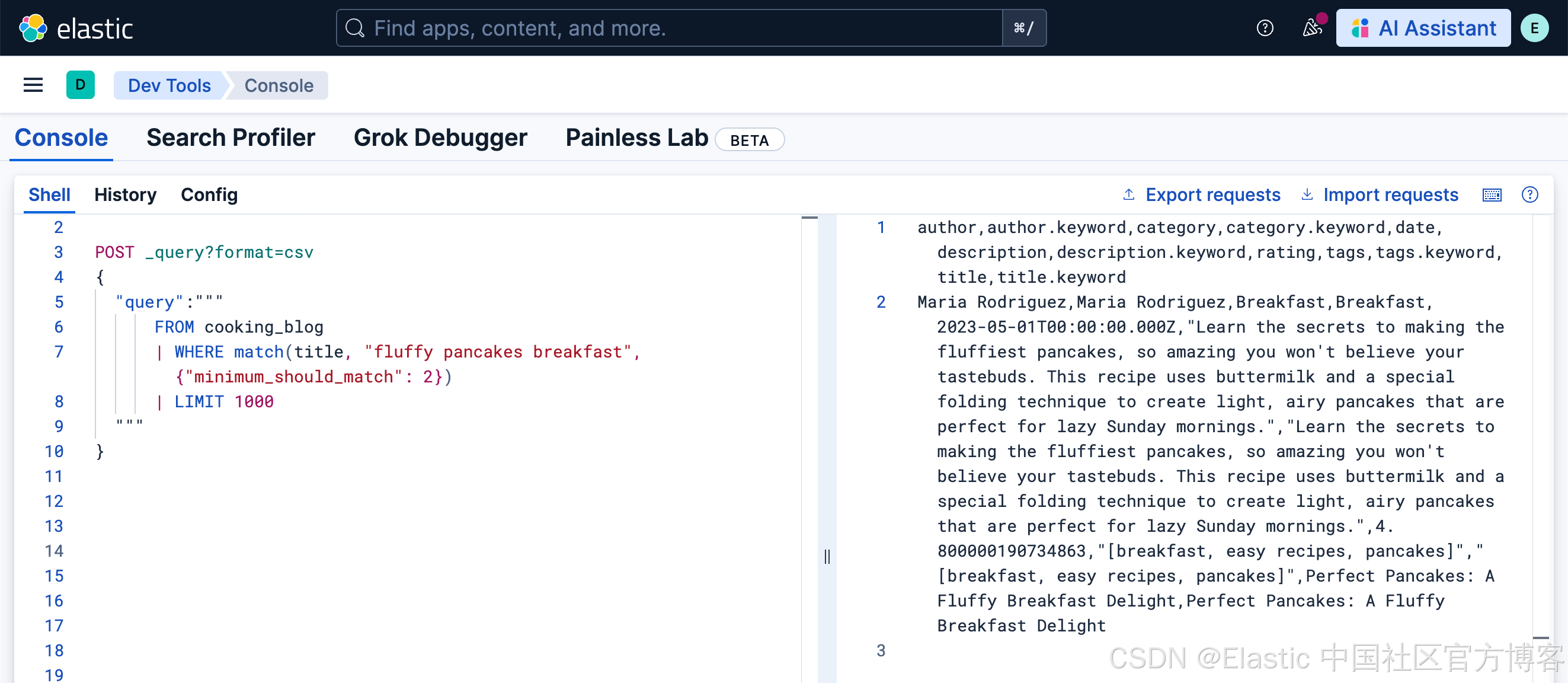This screenshot has height=683, width=1568.
Task: Place cursor on POST _query?format=csv line
Action: click(x=204, y=253)
